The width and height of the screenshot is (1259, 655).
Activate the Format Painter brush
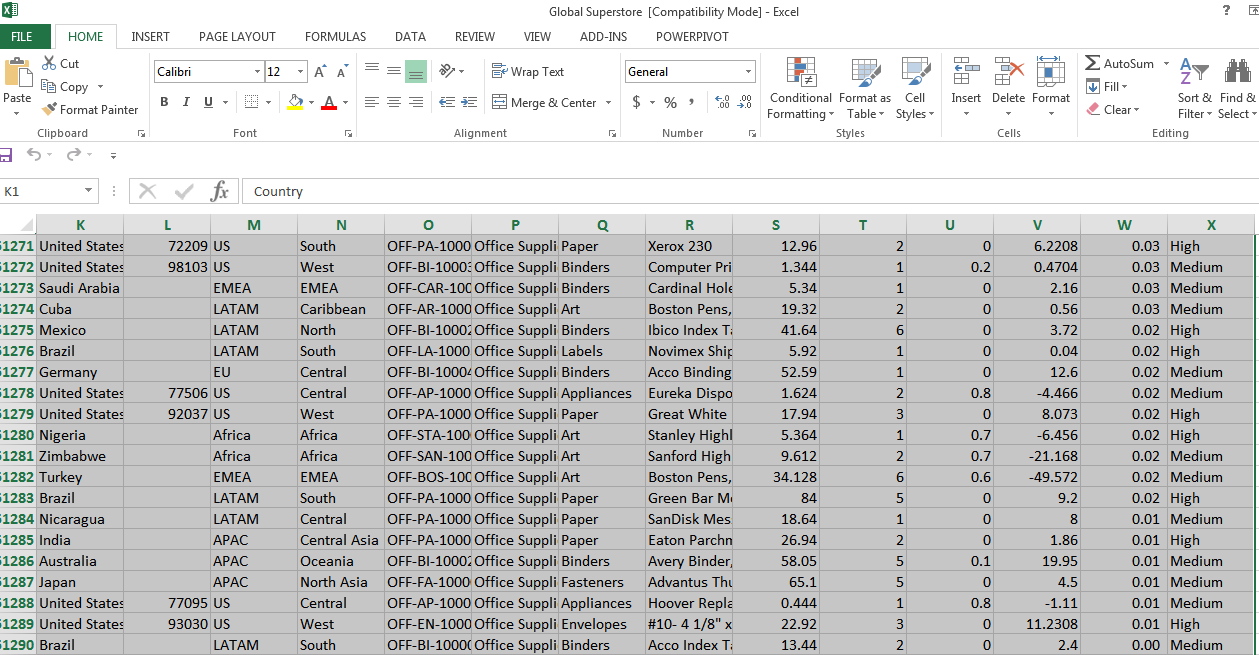click(90, 110)
